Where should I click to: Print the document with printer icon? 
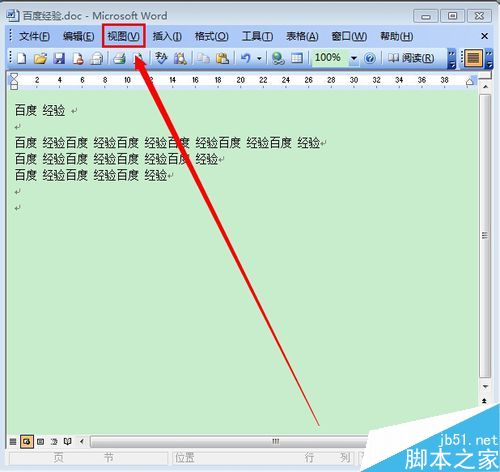[x=119, y=58]
